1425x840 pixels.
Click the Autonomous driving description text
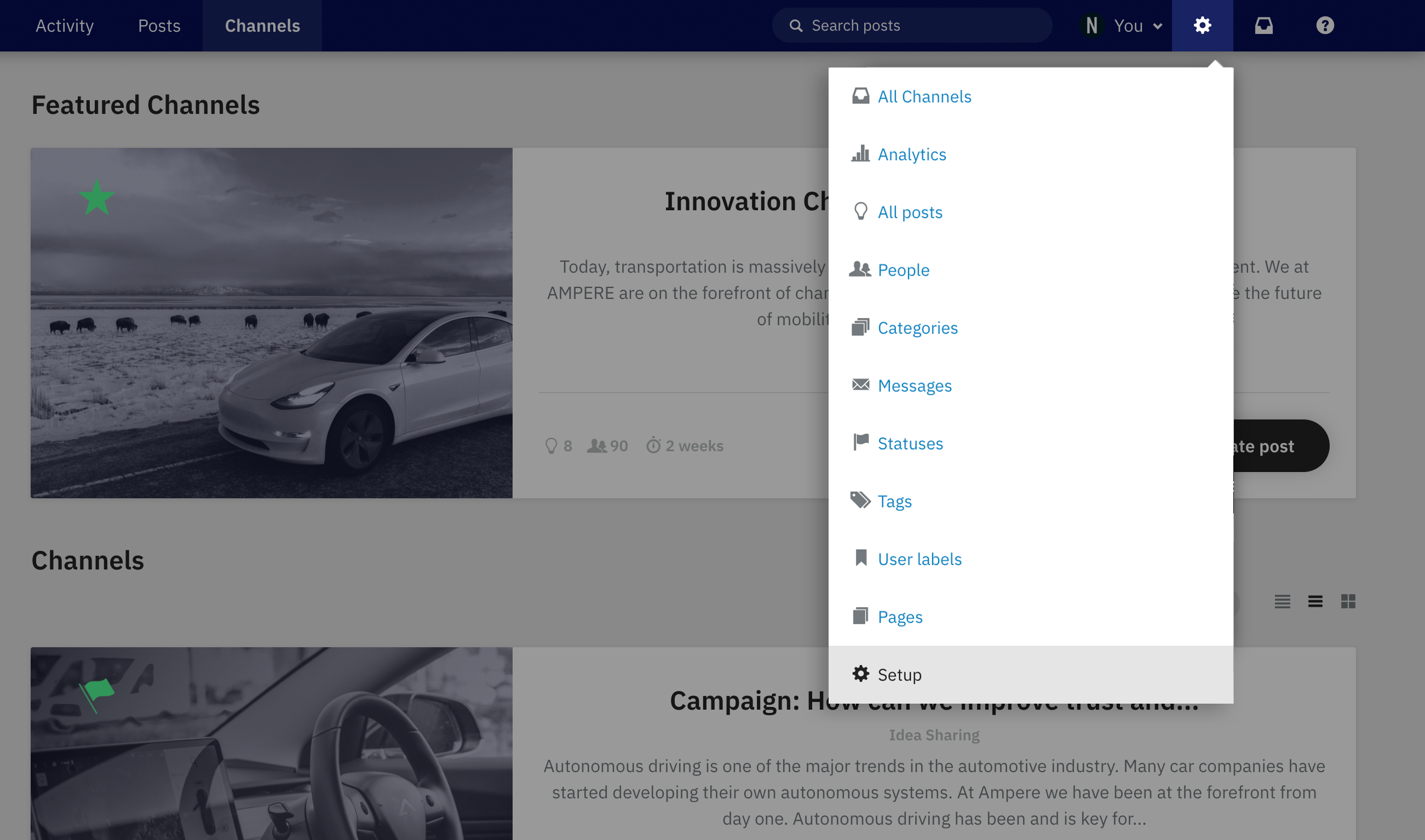[934, 792]
